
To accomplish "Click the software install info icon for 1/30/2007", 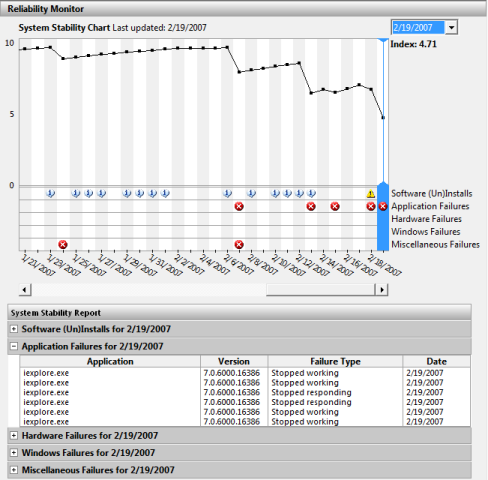I will tap(140, 193).
